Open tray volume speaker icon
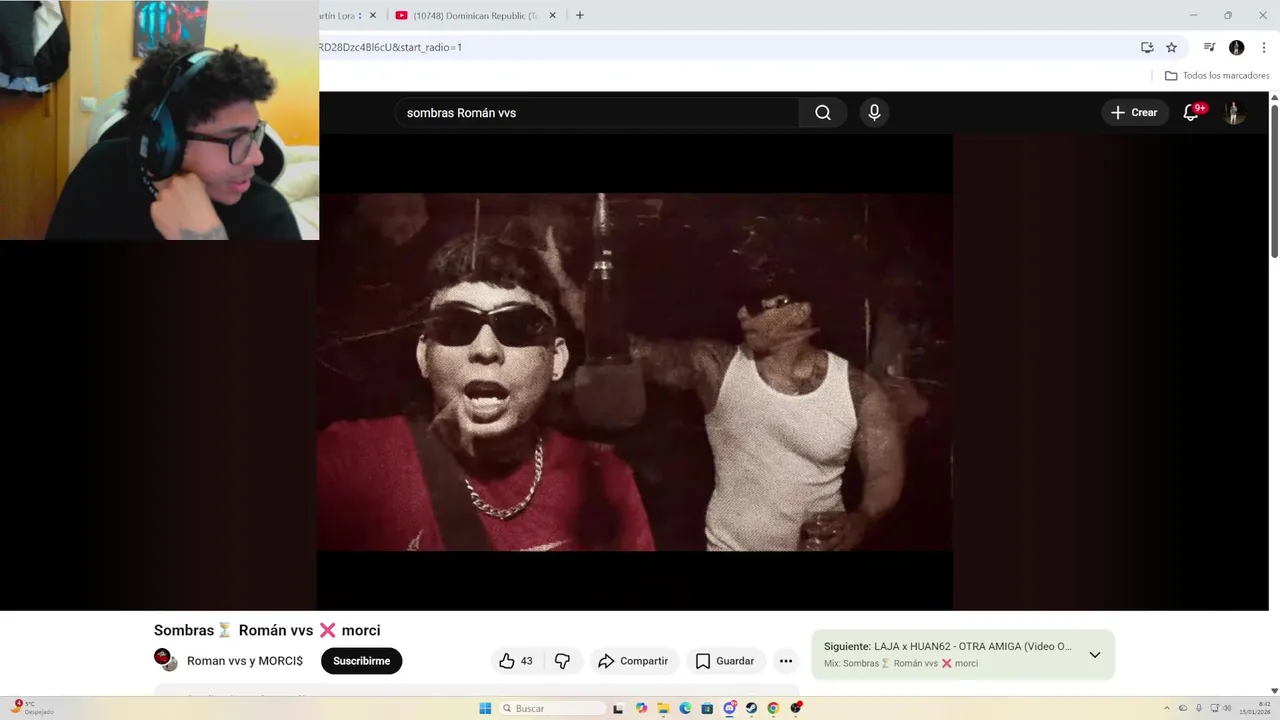Image resolution: width=1280 pixels, height=720 pixels. (x=1228, y=708)
